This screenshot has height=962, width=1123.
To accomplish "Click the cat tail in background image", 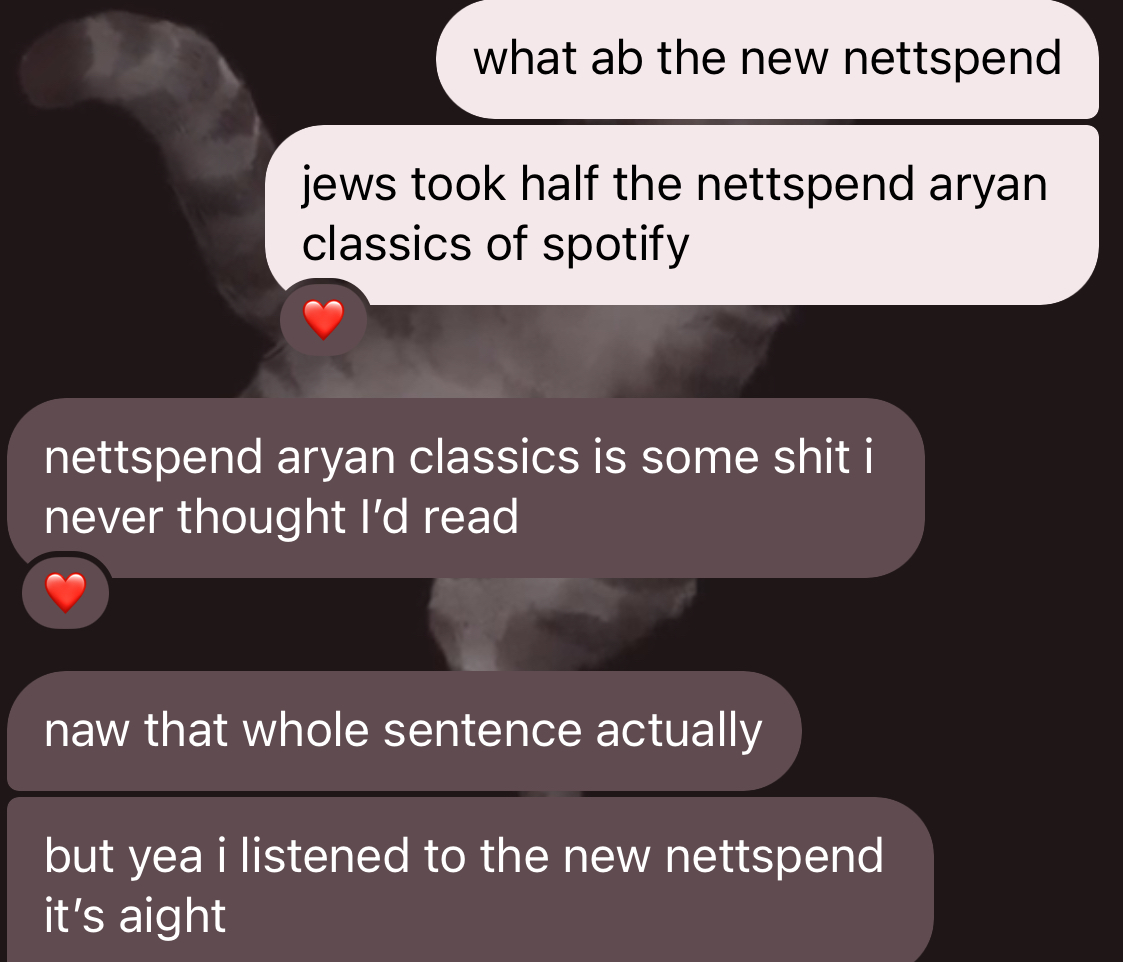I will (143, 93).
